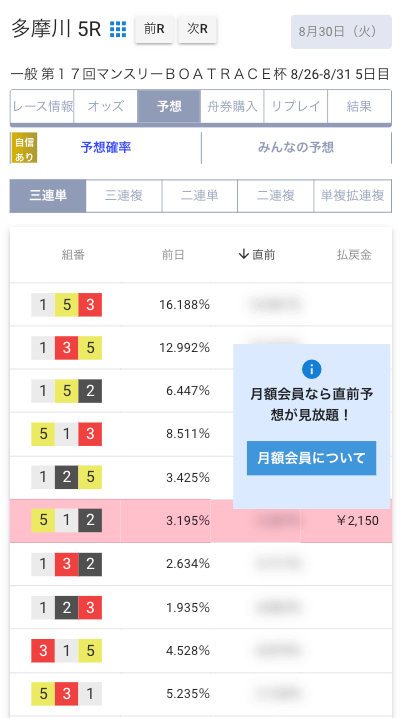Click the 月額会員について button
This screenshot has width=402, height=718.
(311, 458)
